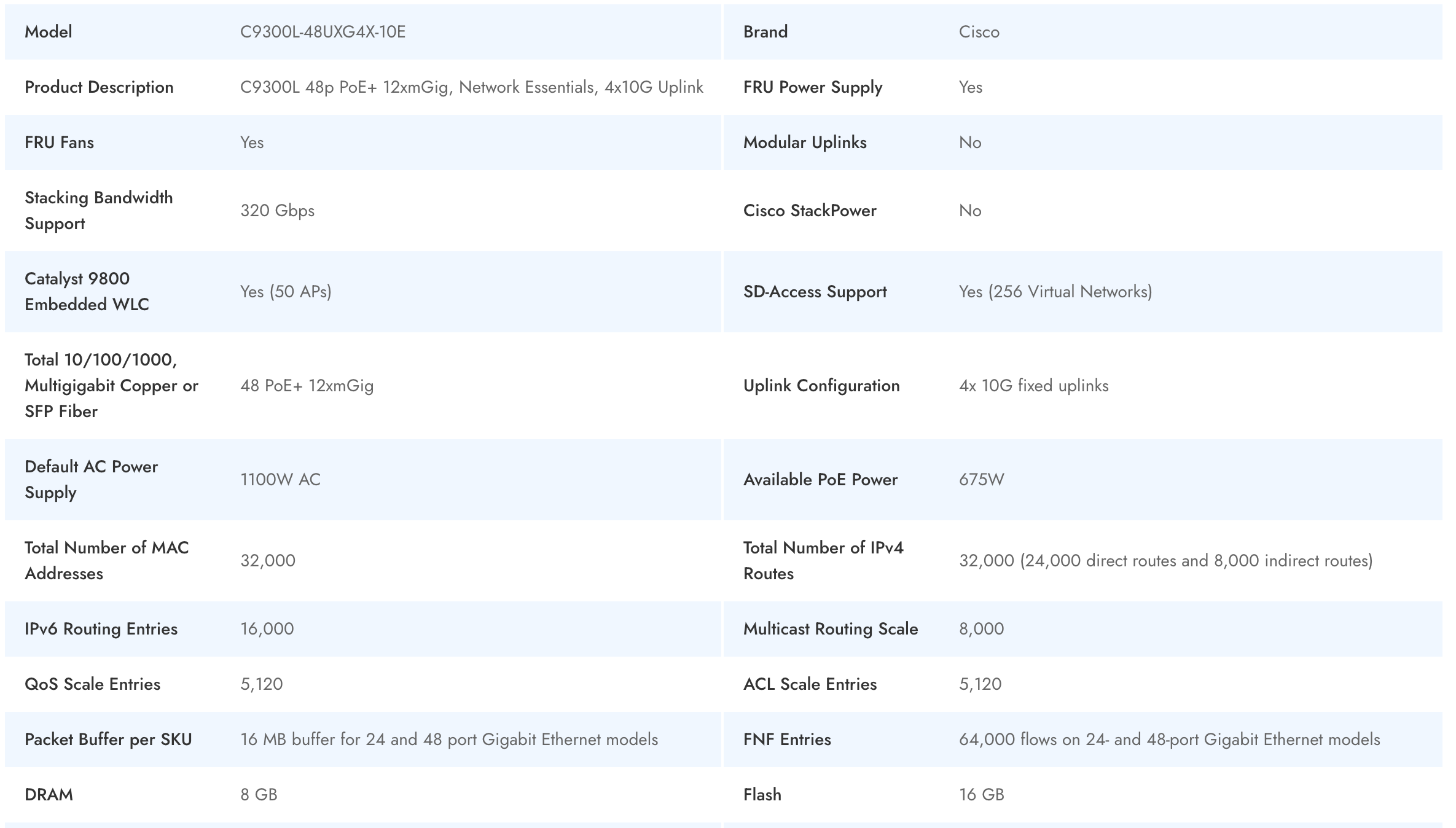Click the model number C9300L-48UXG4X-10E
The height and width of the screenshot is (828, 1456).
pyautogui.click(x=323, y=32)
